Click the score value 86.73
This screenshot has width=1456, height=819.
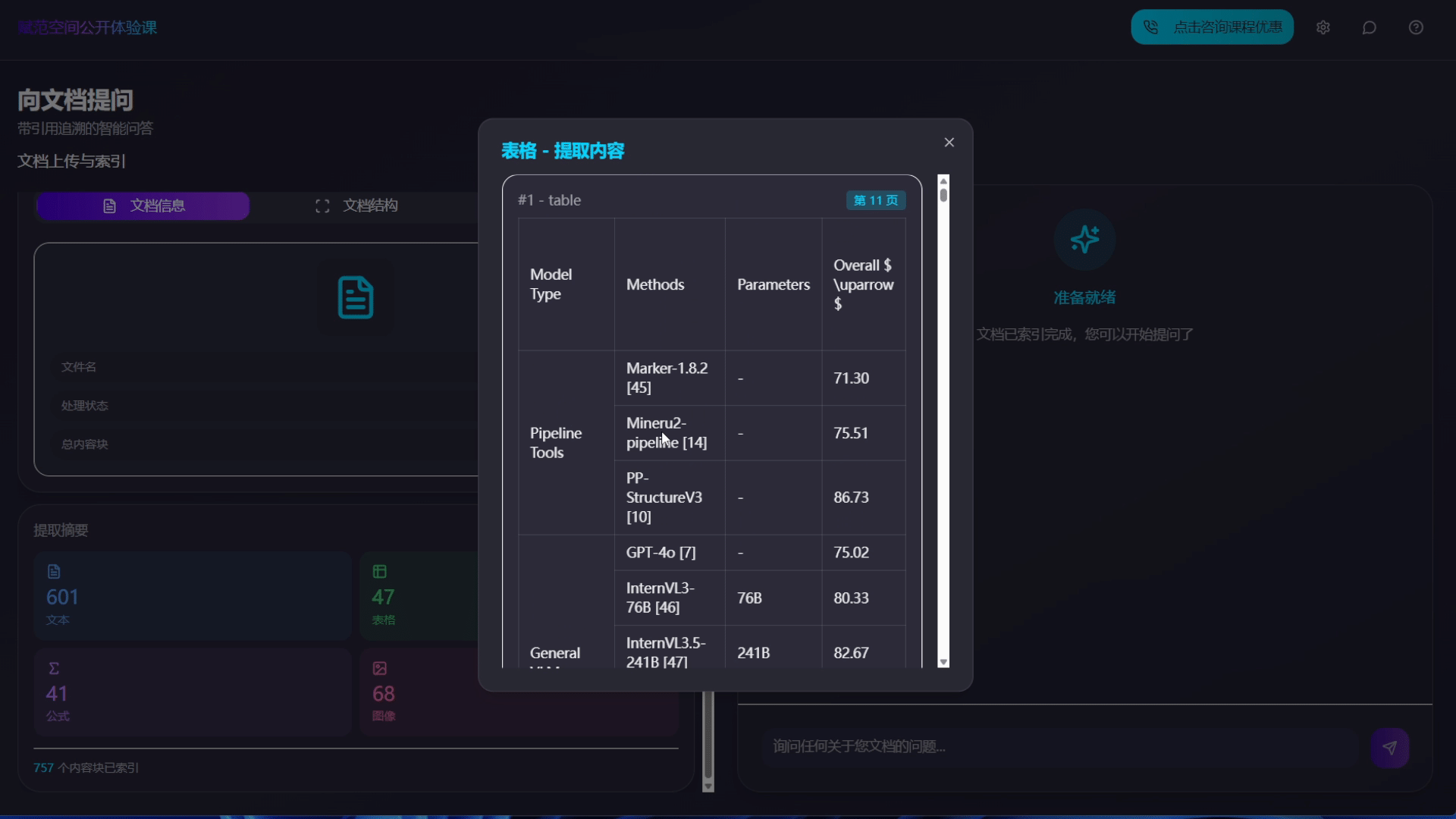[851, 497]
